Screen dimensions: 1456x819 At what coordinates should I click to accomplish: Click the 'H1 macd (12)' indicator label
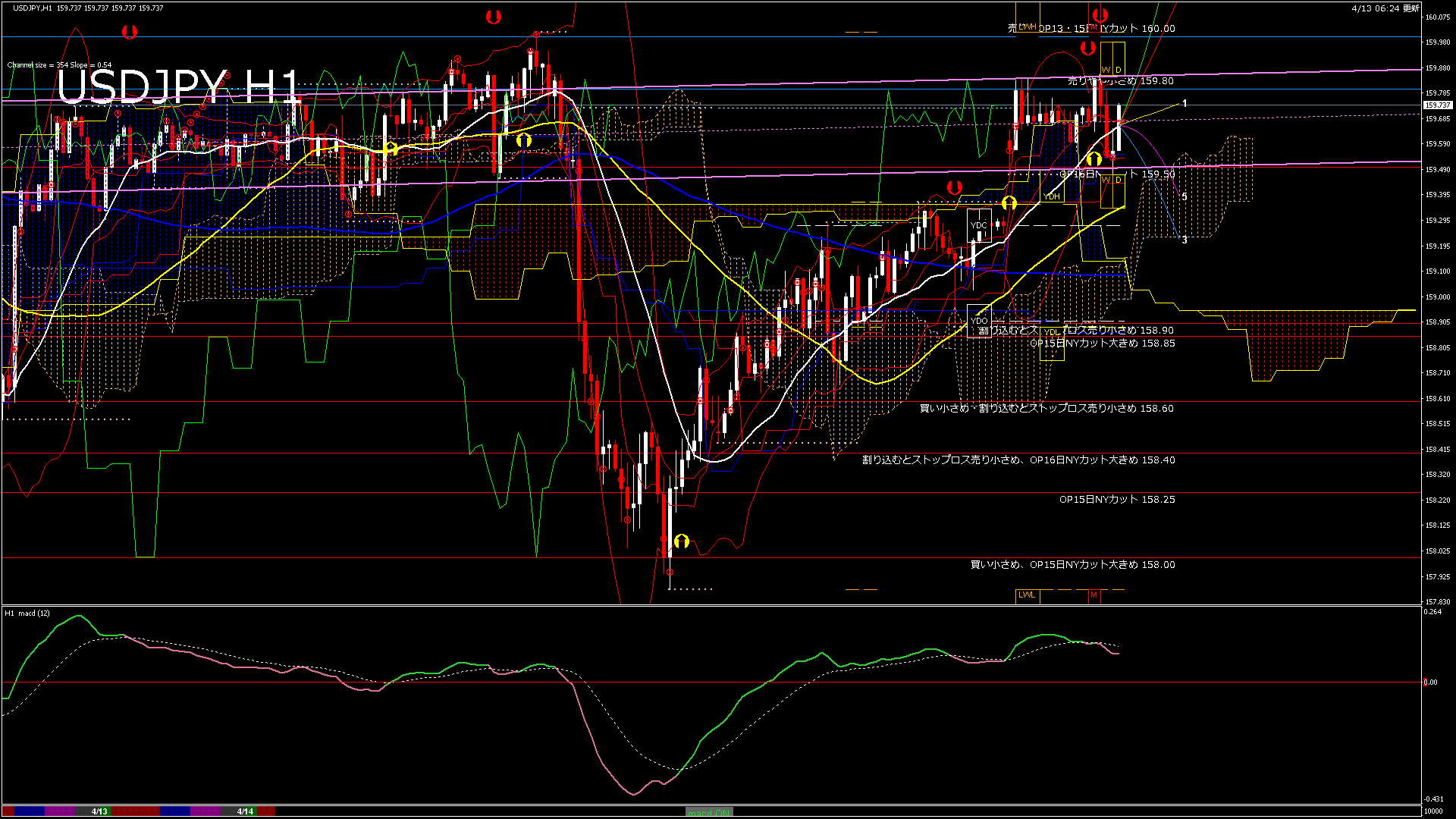(x=28, y=613)
